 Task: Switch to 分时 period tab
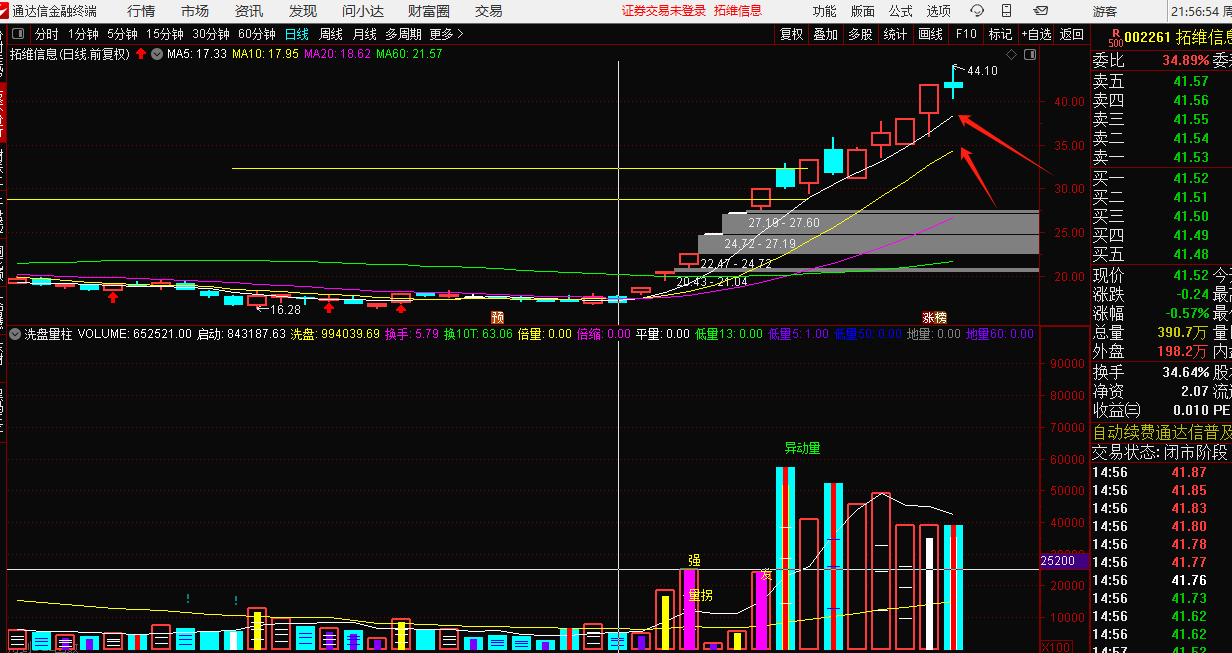click(47, 34)
